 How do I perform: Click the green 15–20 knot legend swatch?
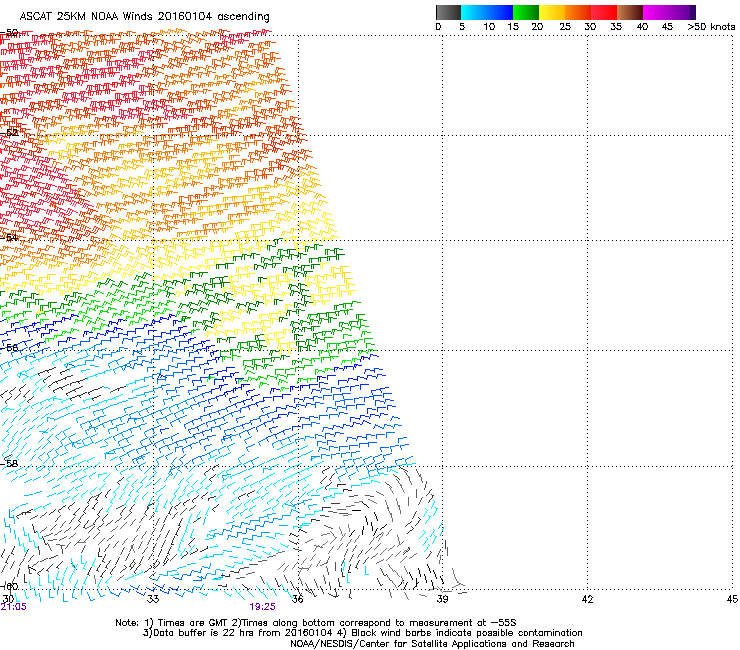click(x=526, y=12)
